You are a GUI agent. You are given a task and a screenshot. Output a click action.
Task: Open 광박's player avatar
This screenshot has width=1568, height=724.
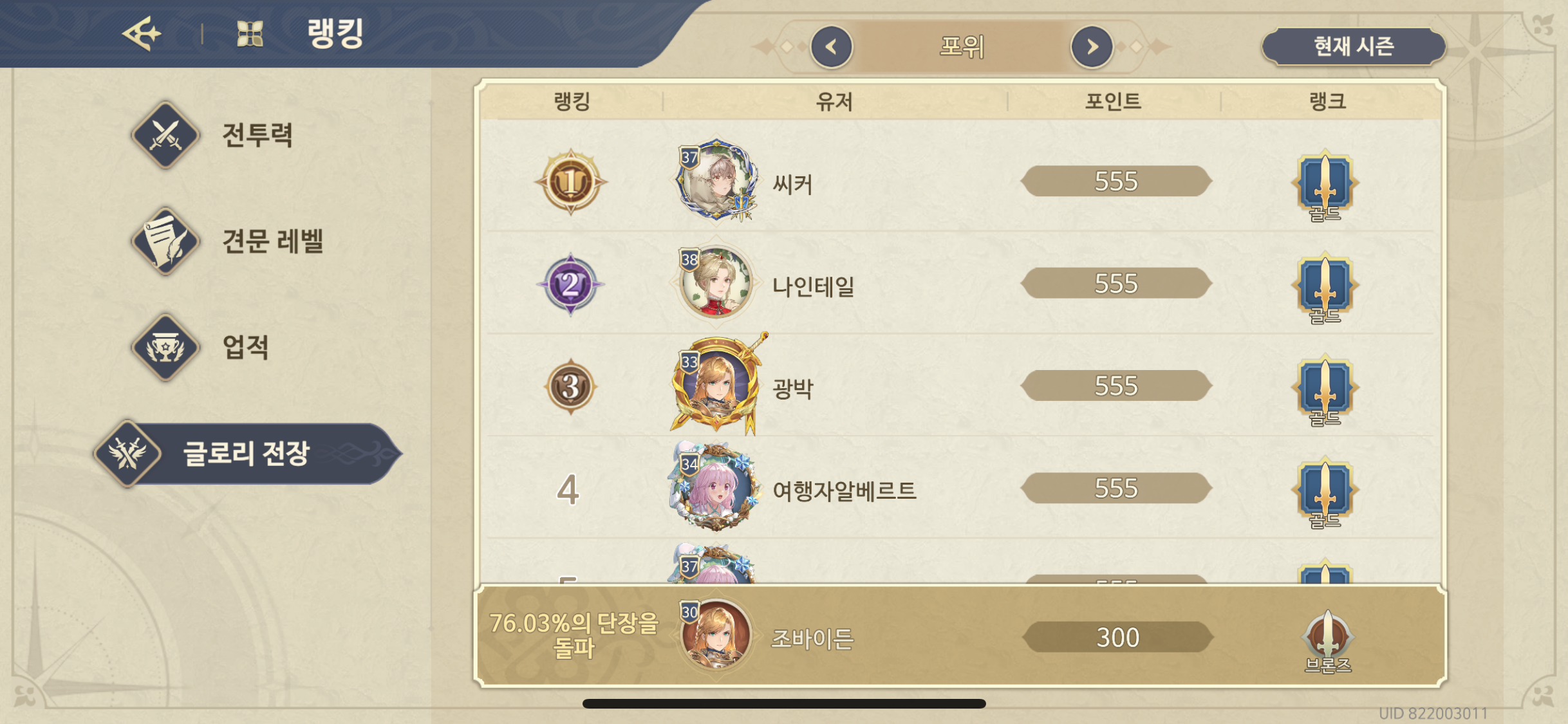click(x=715, y=385)
